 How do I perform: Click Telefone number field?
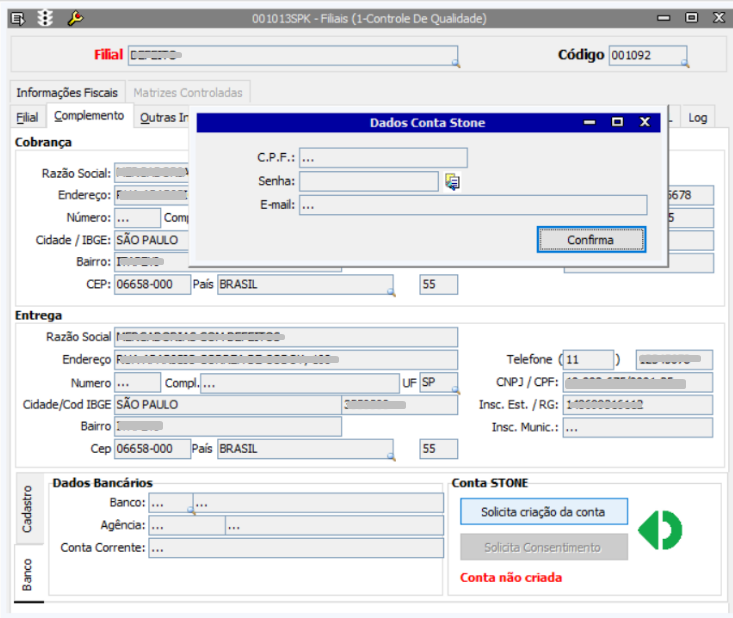tap(674, 359)
